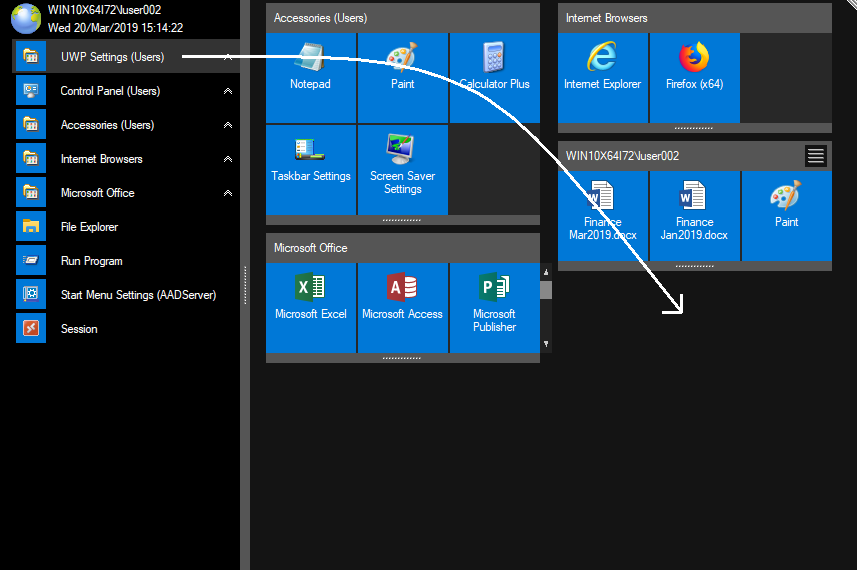The height and width of the screenshot is (570, 857).
Task: Launch Firefox (x64) tile
Action: point(694,78)
